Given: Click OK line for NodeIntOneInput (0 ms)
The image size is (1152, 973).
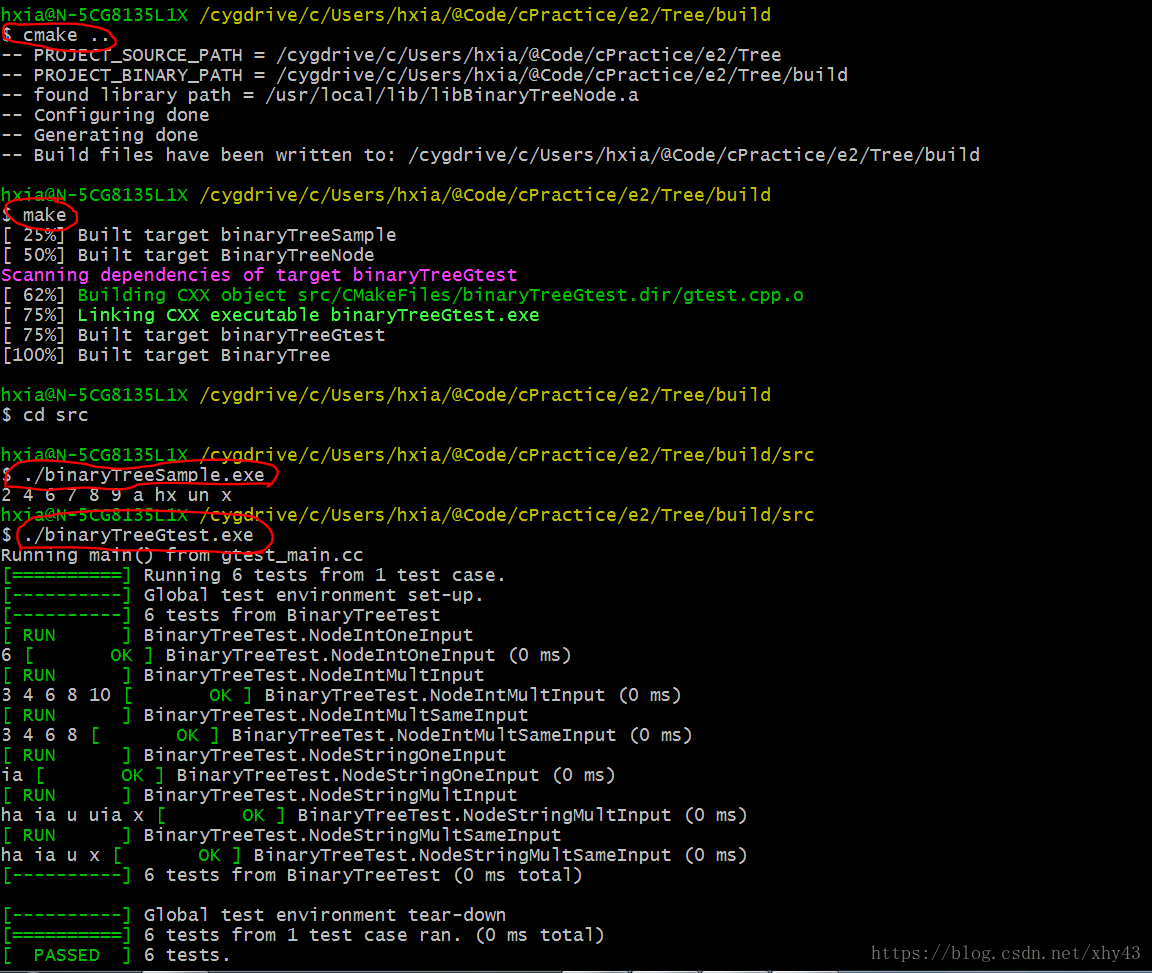Looking at the screenshot, I should coord(287,656).
